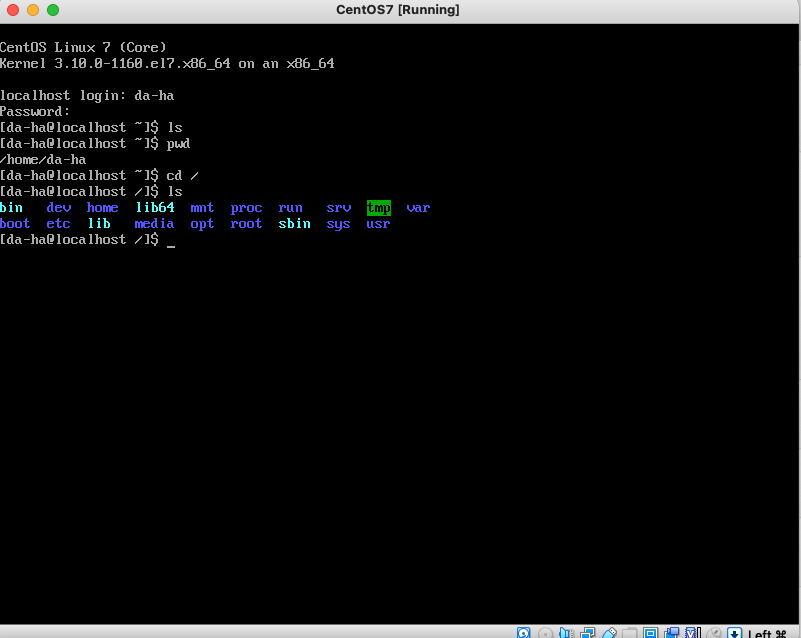Click the 'var' directory name
The image size is (801, 638).
[418, 208]
